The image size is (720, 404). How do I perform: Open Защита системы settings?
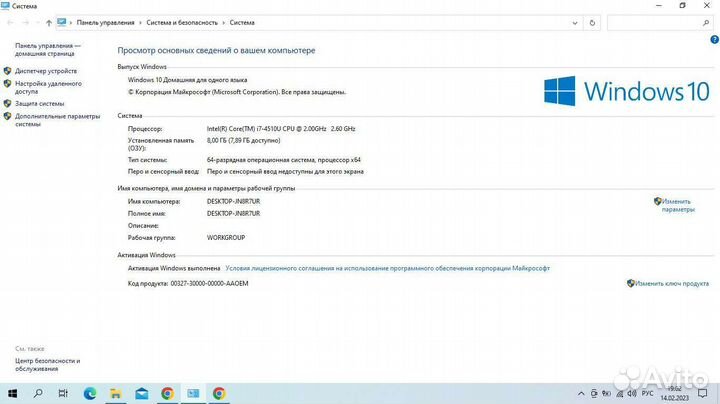click(39, 104)
